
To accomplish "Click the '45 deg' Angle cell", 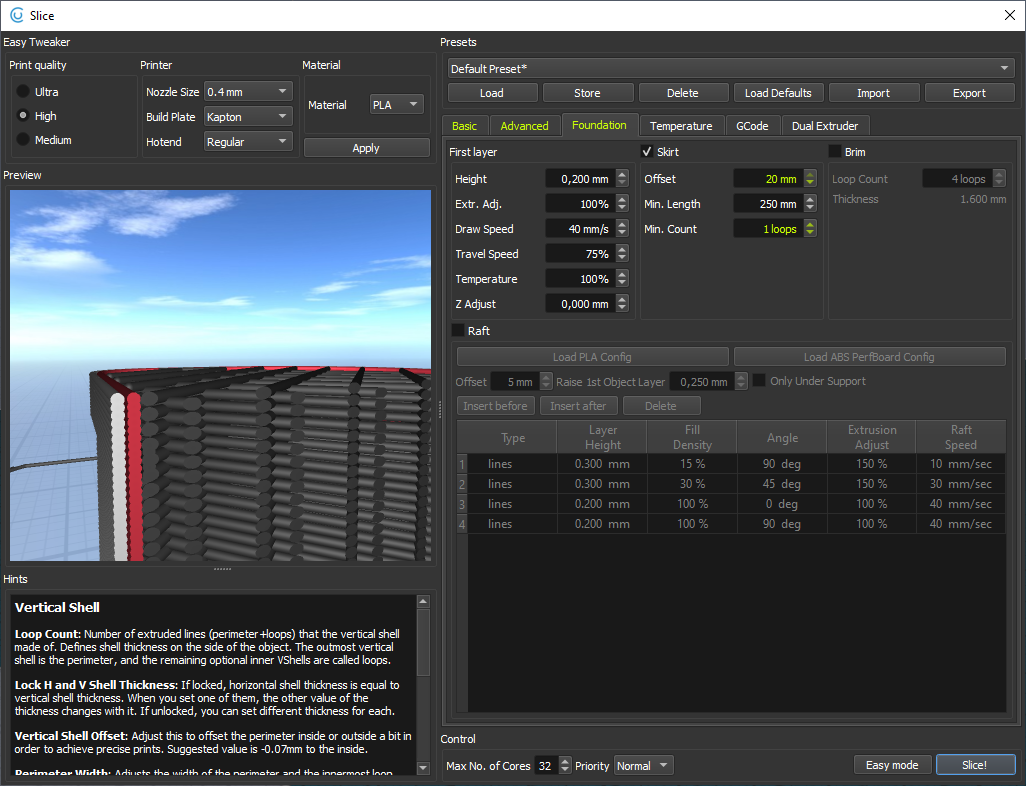I will (x=781, y=484).
